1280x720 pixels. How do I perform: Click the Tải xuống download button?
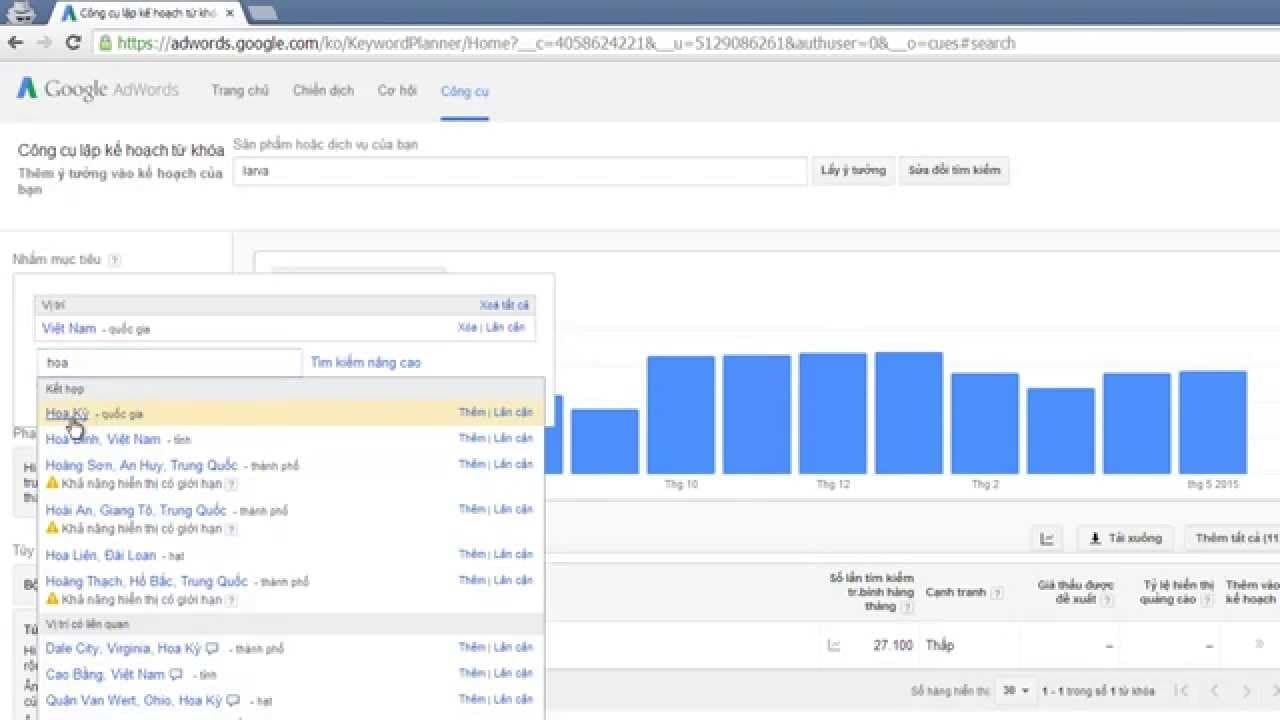(x=1125, y=539)
